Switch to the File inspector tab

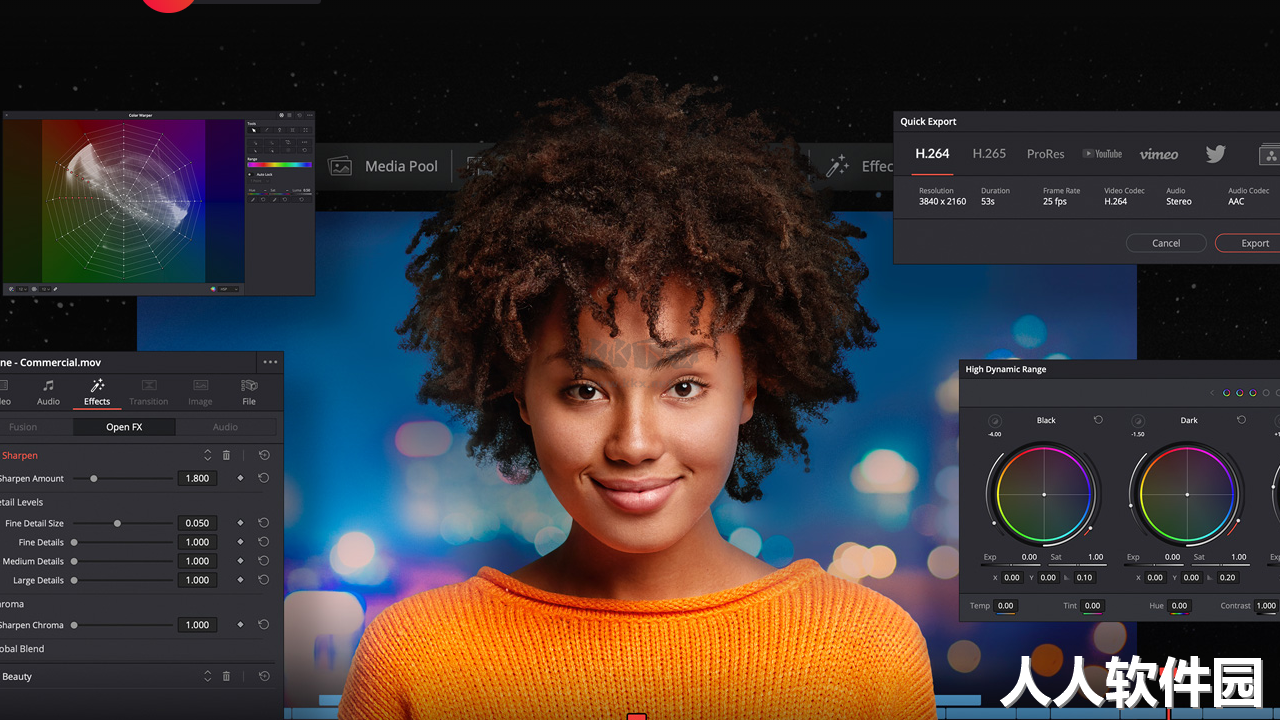[x=249, y=392]
